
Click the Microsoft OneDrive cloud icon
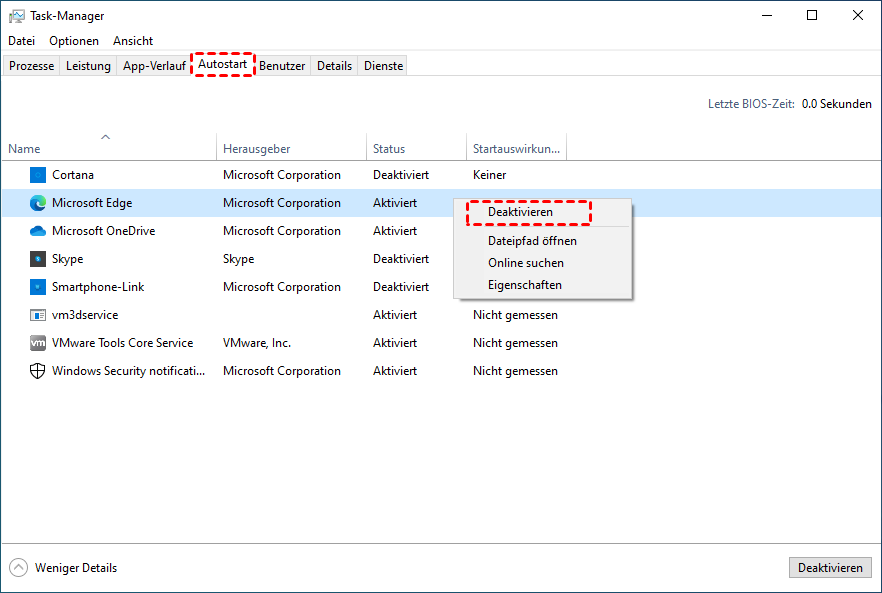tap(38, 231)
